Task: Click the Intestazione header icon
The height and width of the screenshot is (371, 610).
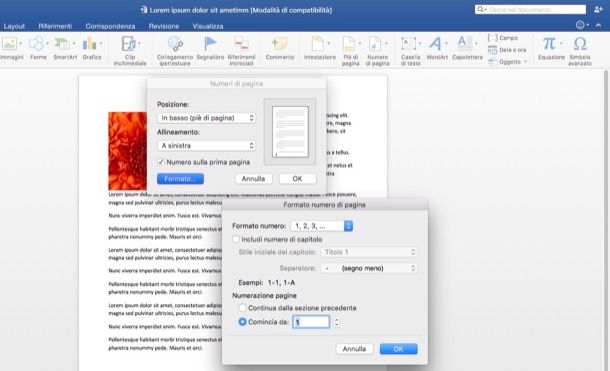Action: [x=317, y=44]
